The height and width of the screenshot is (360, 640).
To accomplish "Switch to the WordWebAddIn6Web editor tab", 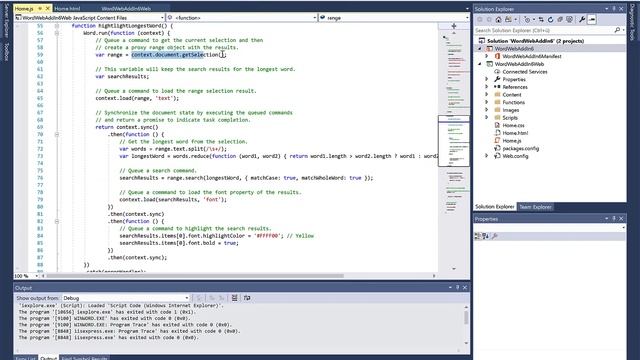I will pyautogui.click(x=126, y=8).
